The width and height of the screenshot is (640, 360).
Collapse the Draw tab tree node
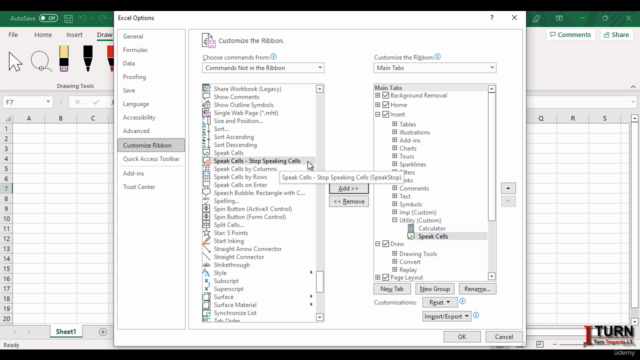pyautogui.click(x=378, y=244)
